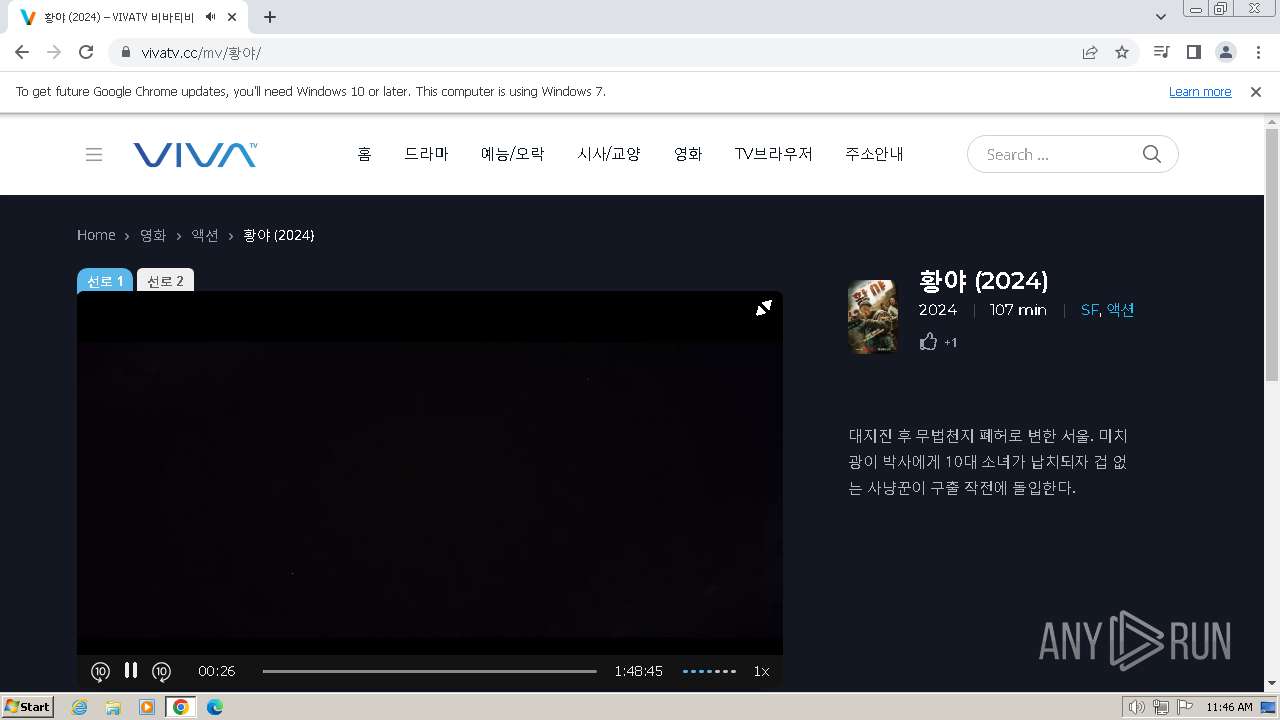This screenshot has width=1280, height=720.
Task: Open the 예능/오락 menu
Action: pos(513,154)
